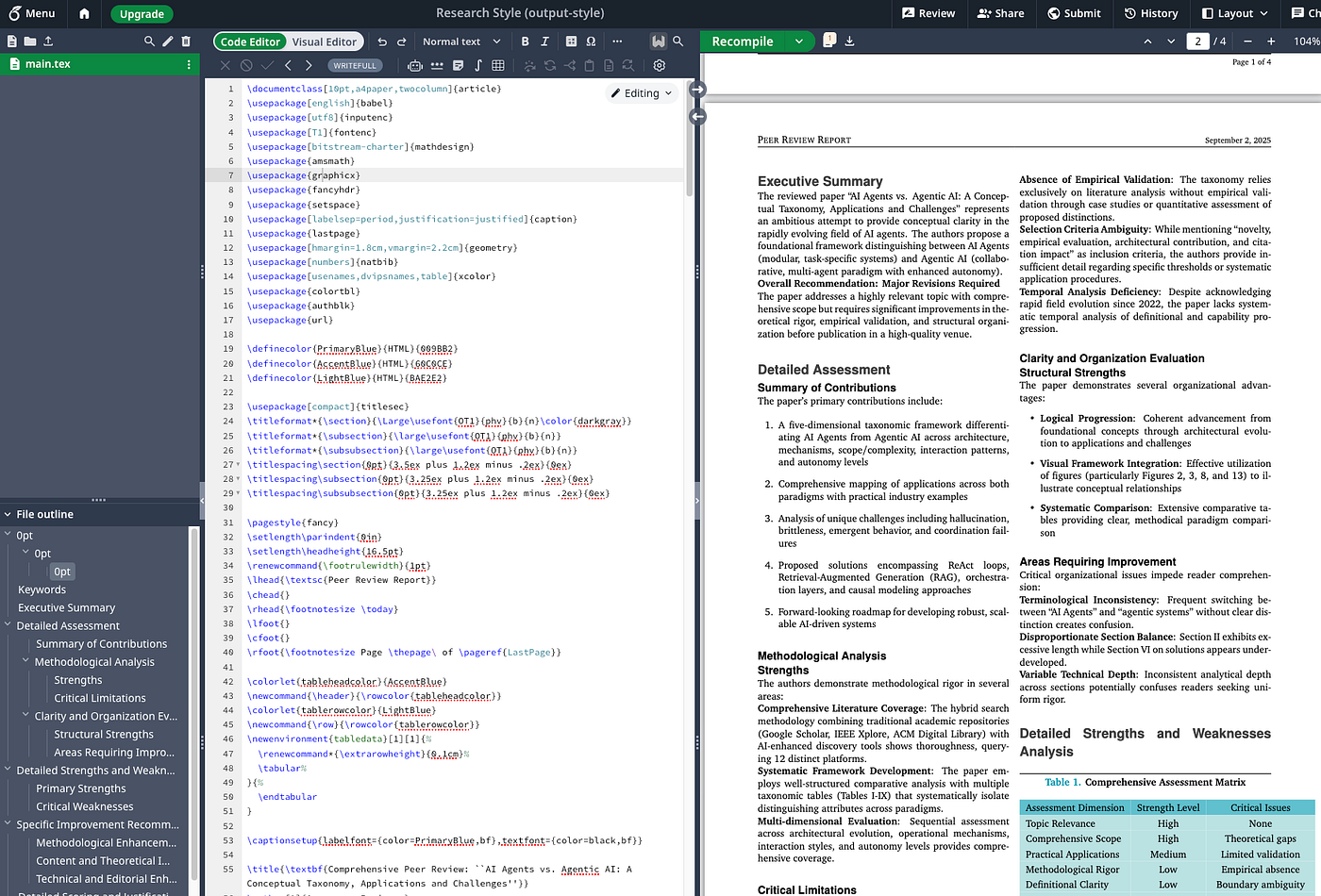Show more toolbar options (ellipsis)
Screen dimensions: 1321x896
(617, 41)
